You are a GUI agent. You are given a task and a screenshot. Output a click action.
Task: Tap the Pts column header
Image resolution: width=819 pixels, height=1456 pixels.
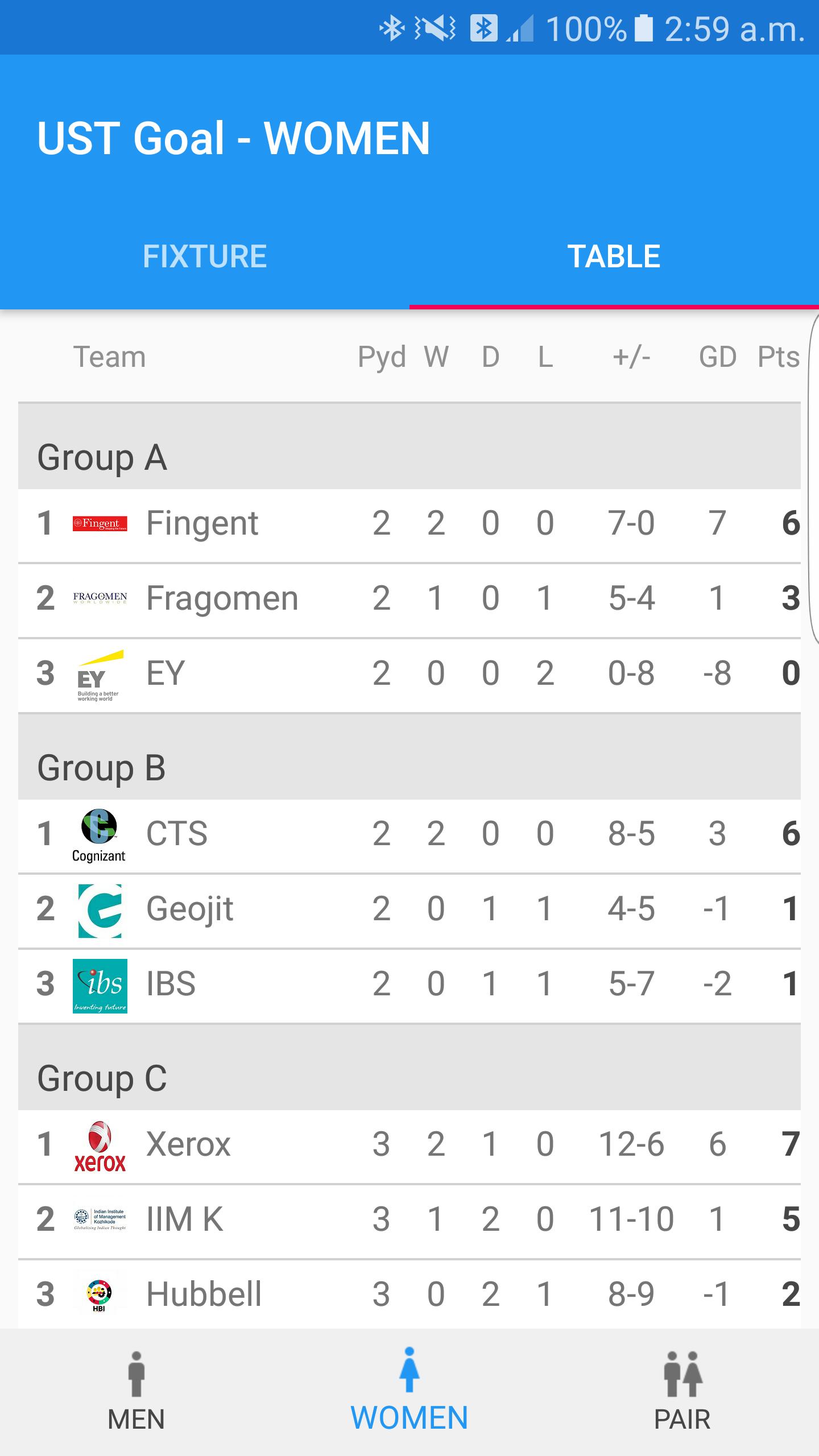point(779,357)
